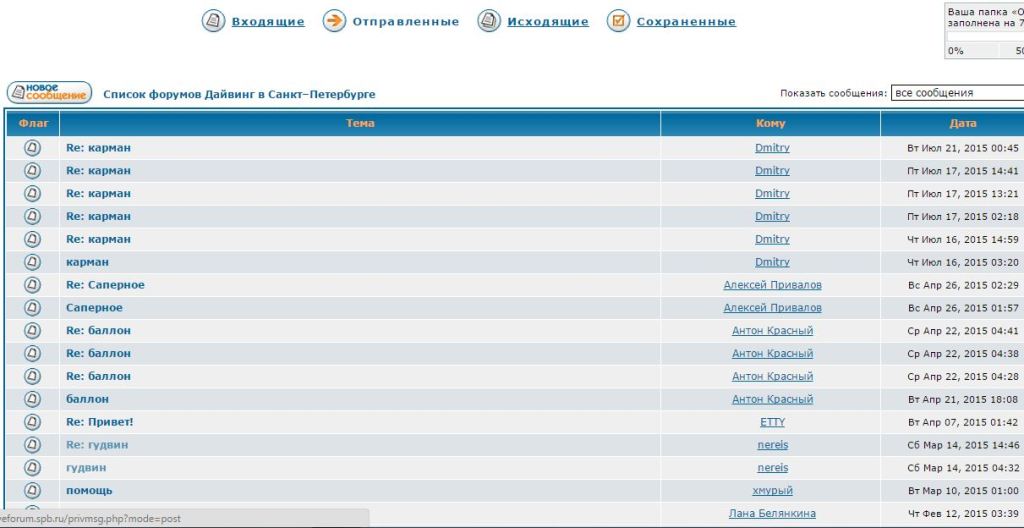Click flag icon beside the 'Саперное' message
The width and height of the screenshot is (1024, 528).
click(32, 308)
